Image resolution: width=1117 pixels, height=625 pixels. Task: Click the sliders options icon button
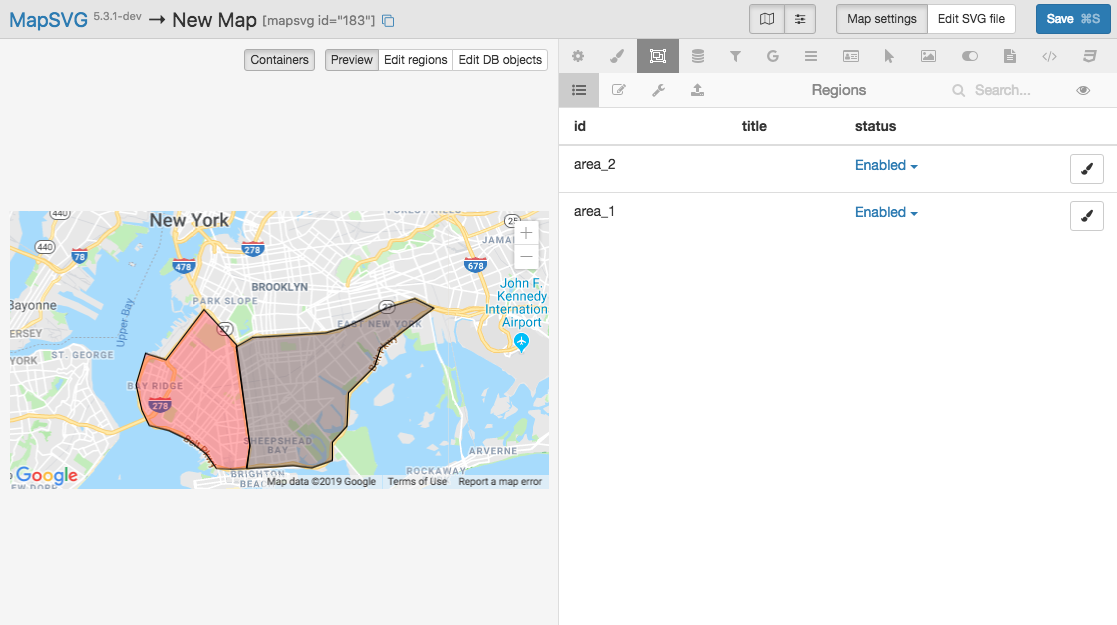pos(800,19)
